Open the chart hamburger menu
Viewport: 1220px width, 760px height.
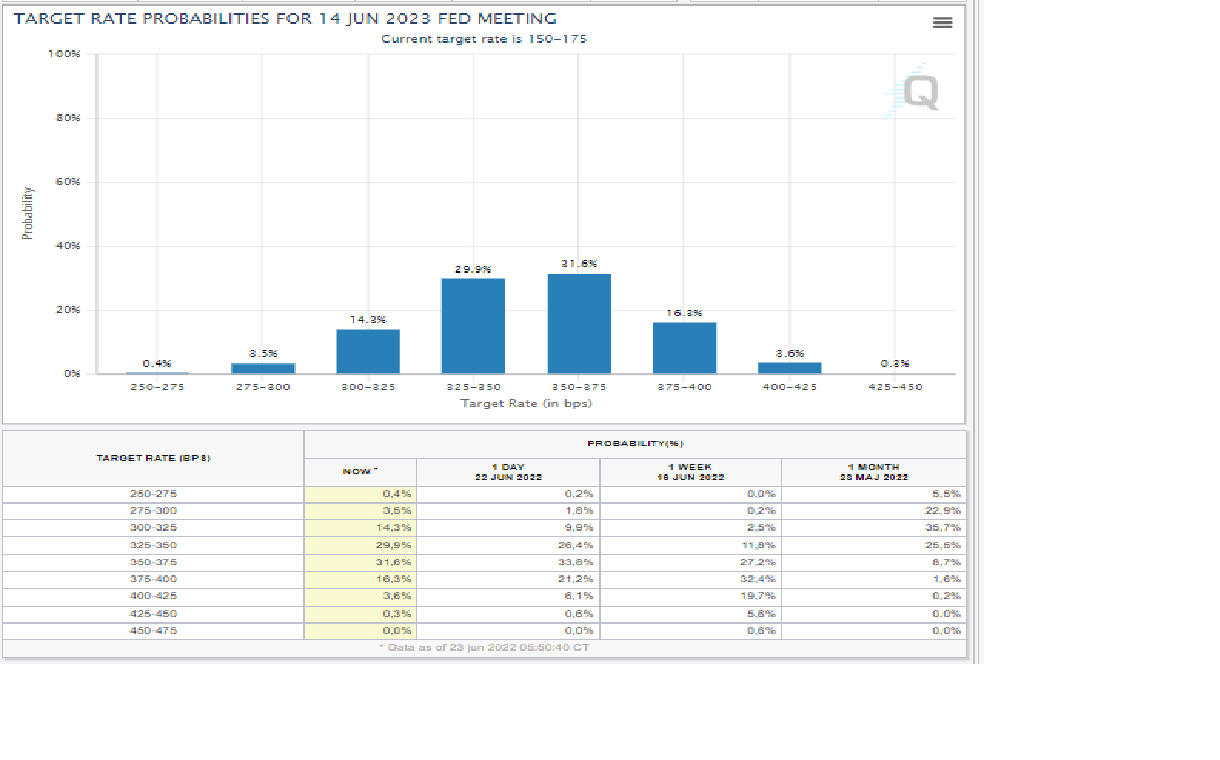942,22
